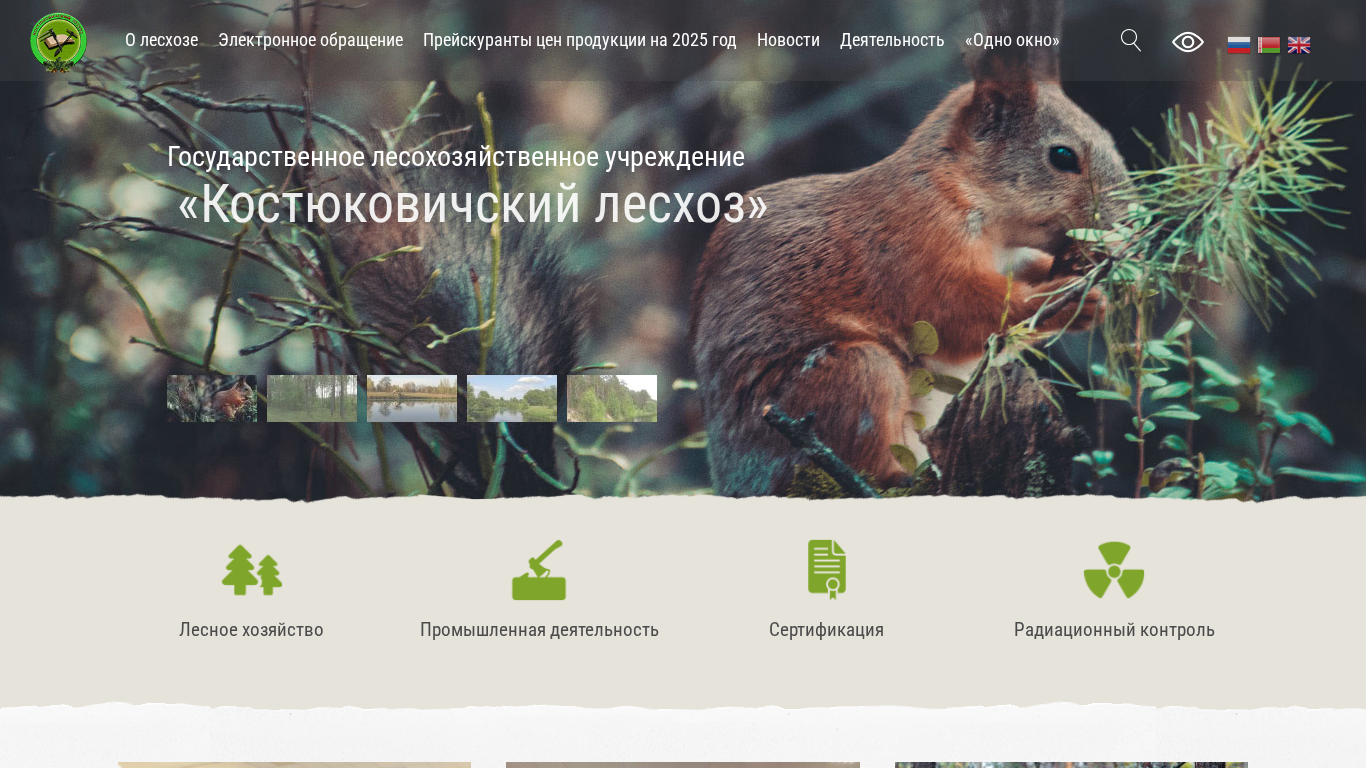Open the site search magnifier
Viewport: 1366px width, 768px height.
pyautogui.click(x=1131, y=40)
